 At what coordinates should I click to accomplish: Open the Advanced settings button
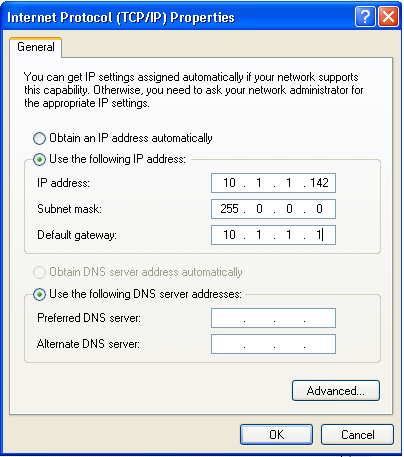pos(336,390)
